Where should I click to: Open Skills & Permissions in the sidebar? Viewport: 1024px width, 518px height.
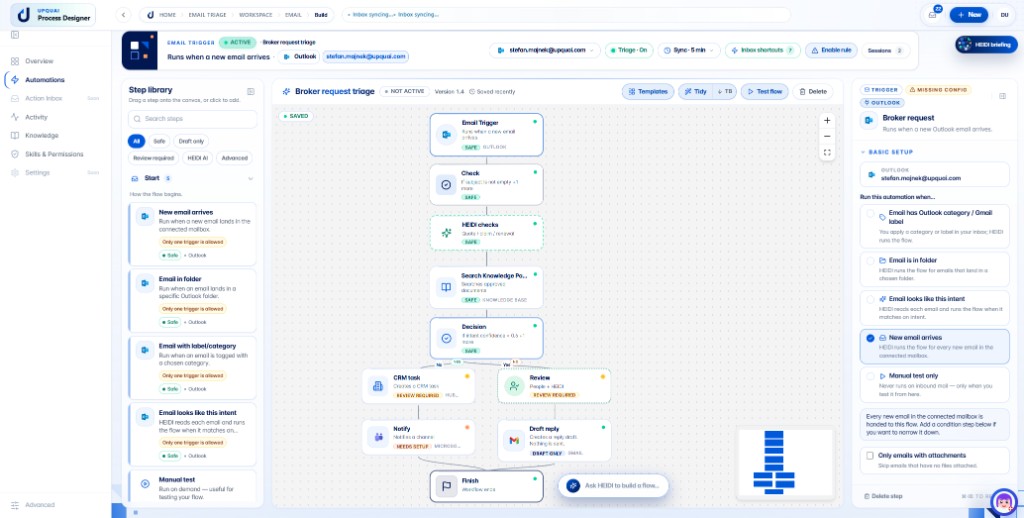pos(54,154)
